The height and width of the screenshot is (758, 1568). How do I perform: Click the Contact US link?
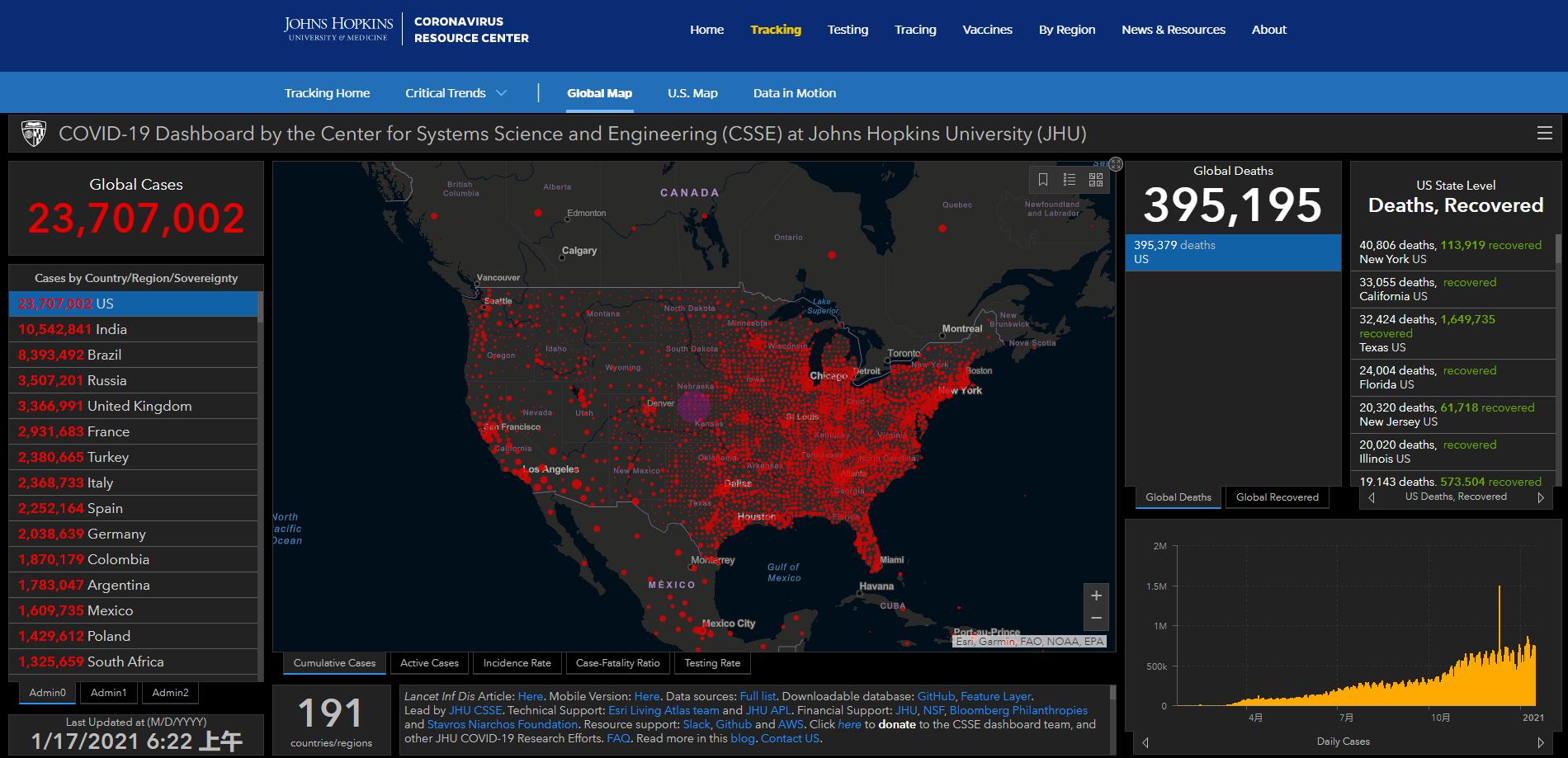click(790, 739)
